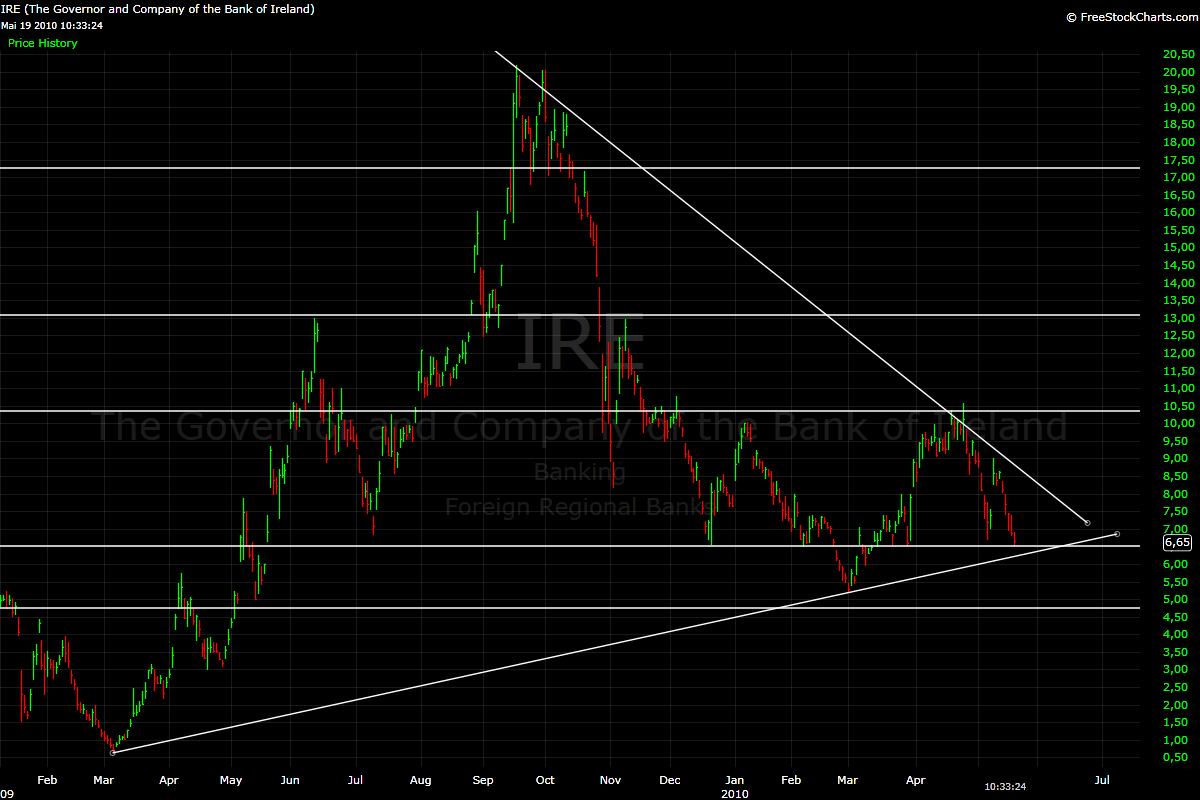Screen dimensions: 1200x800
Task: Click the 10,50 price axis label
Action: point(1177,406)
